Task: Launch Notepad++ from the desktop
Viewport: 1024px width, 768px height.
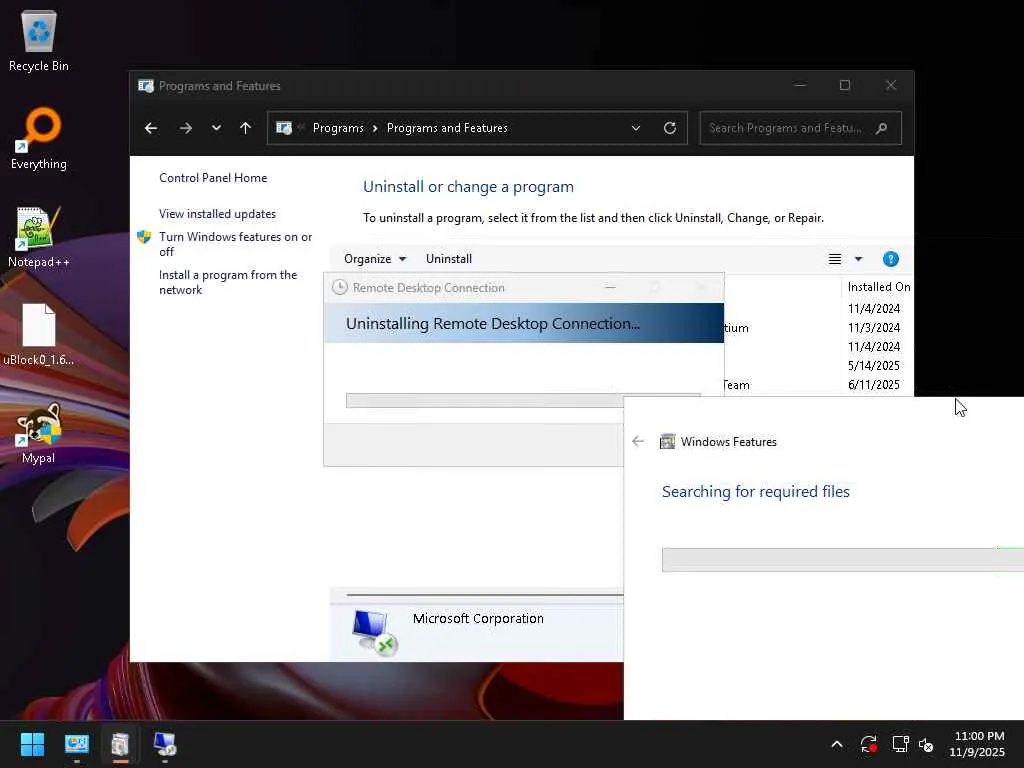Action: point(39,236)
